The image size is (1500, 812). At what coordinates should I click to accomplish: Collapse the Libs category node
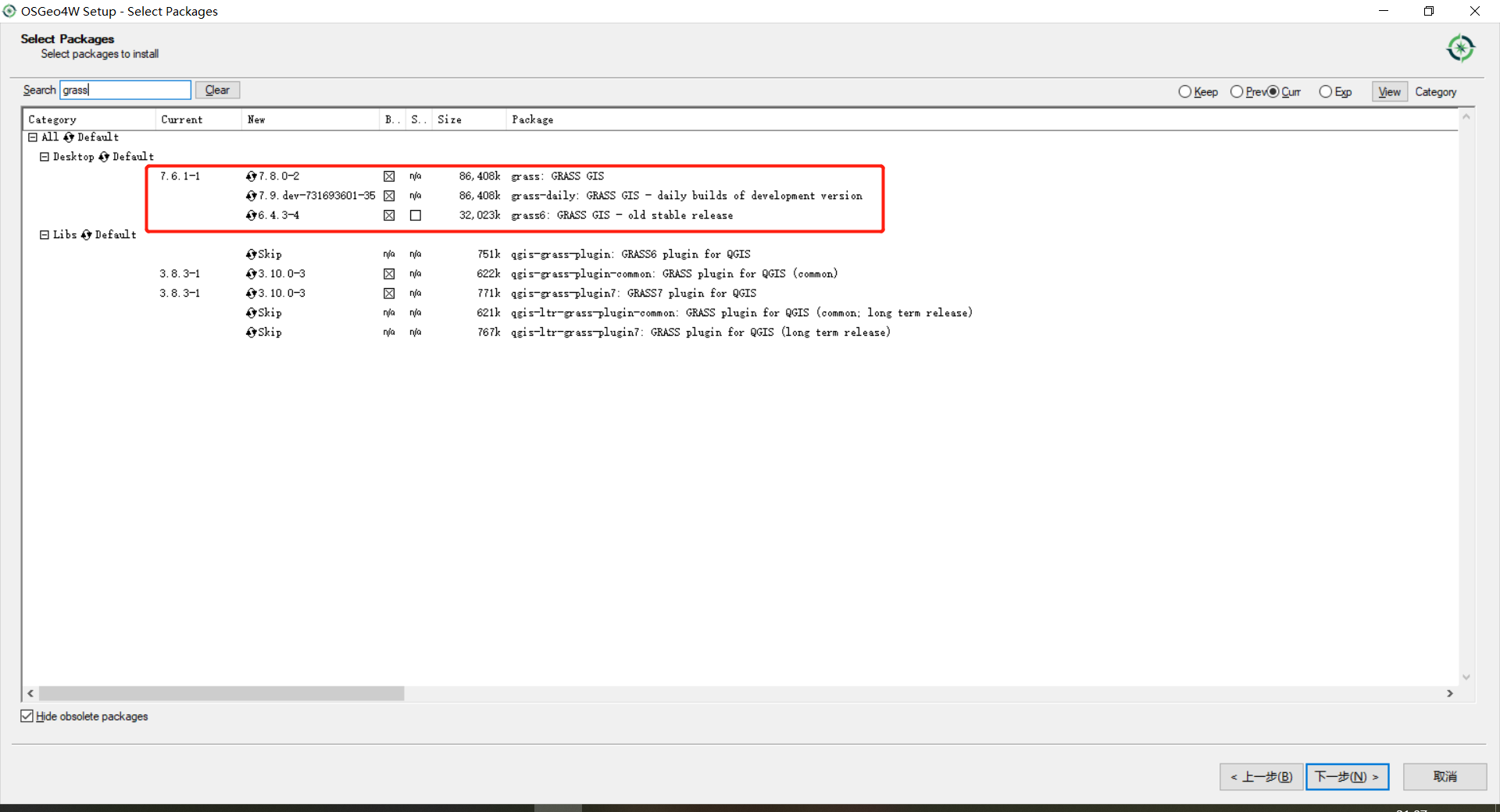coord(45,235)
